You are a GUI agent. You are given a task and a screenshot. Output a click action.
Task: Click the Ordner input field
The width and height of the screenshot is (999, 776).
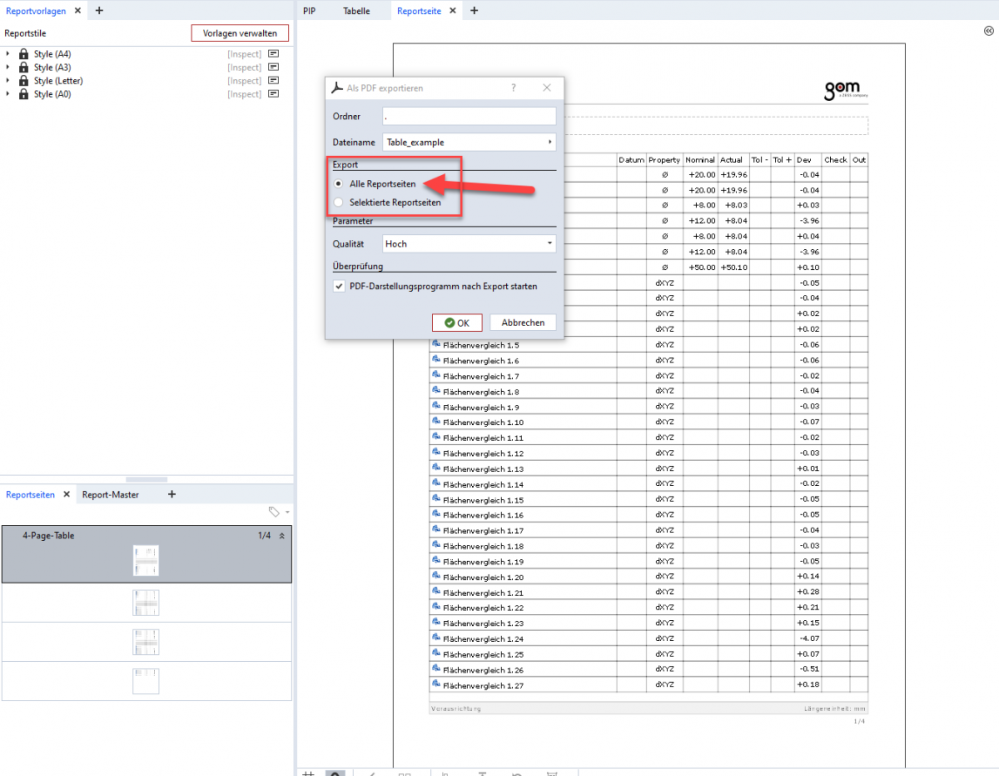click(x=468, y=116)
